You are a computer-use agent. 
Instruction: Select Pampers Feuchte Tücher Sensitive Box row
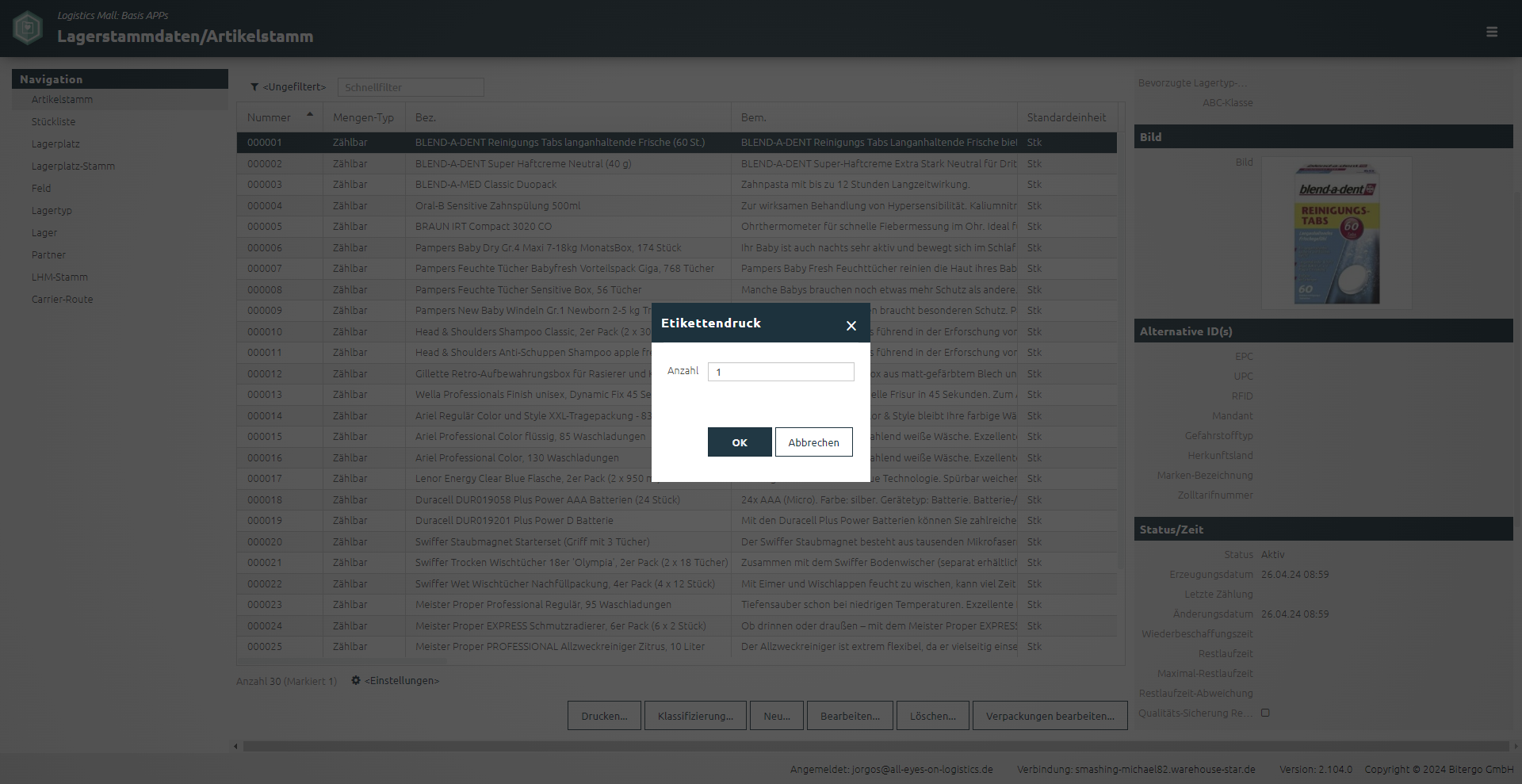[677, 290]
